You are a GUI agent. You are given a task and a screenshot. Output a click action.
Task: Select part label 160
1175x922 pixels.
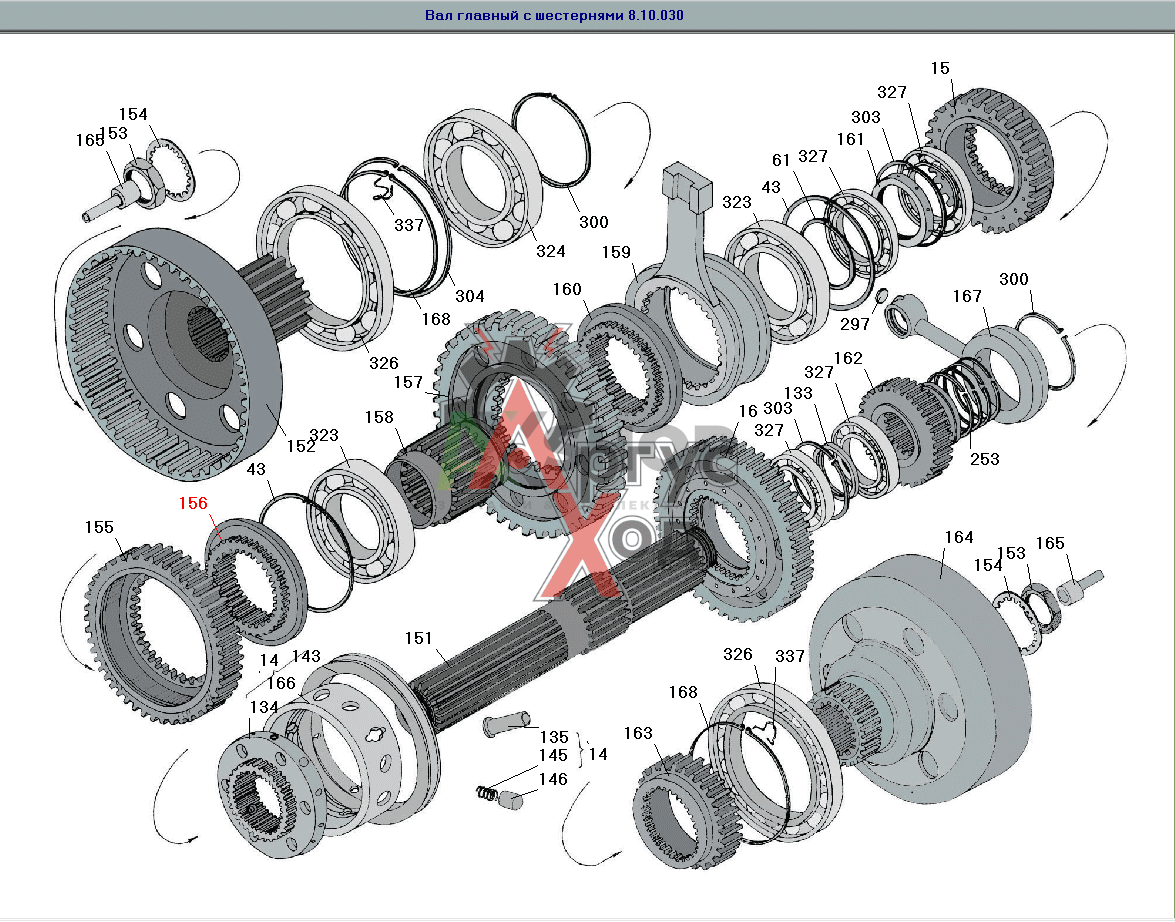tap(566, 289)
